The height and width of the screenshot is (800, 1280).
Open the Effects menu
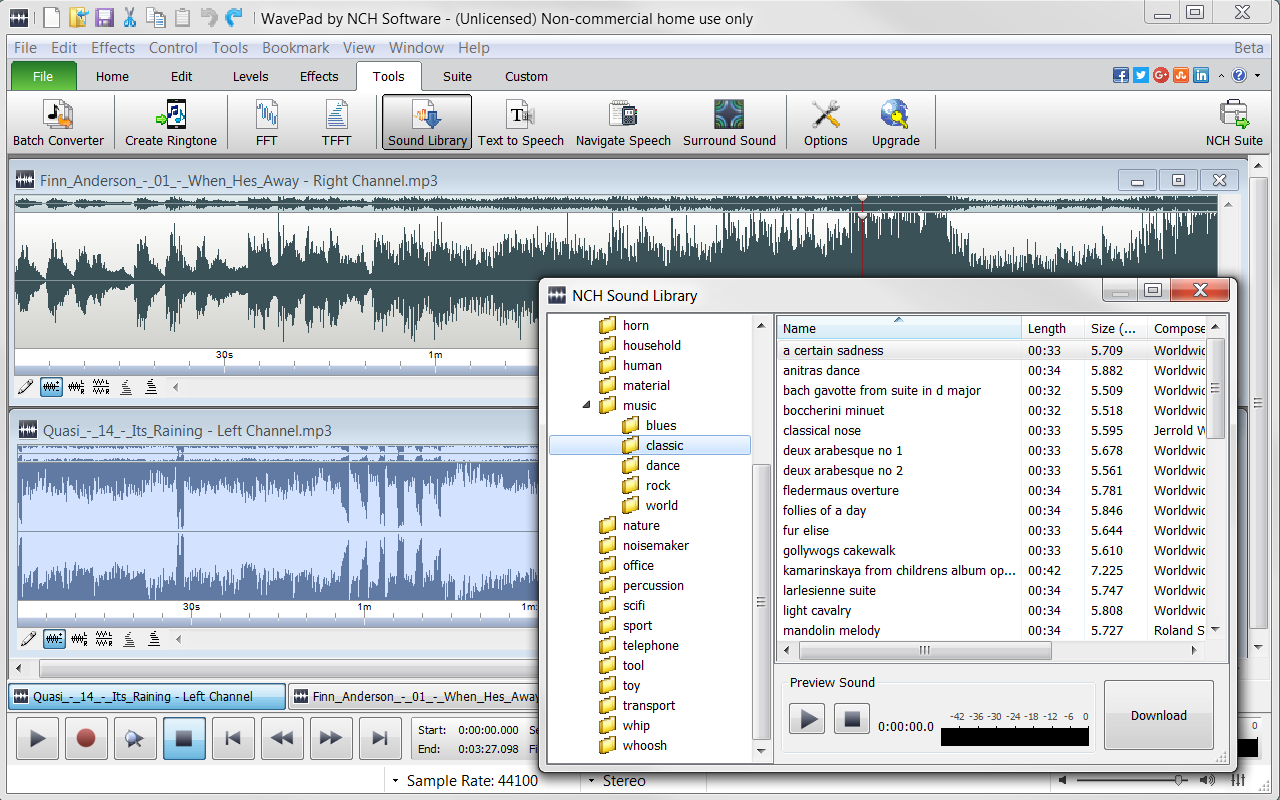pos(112,47)
